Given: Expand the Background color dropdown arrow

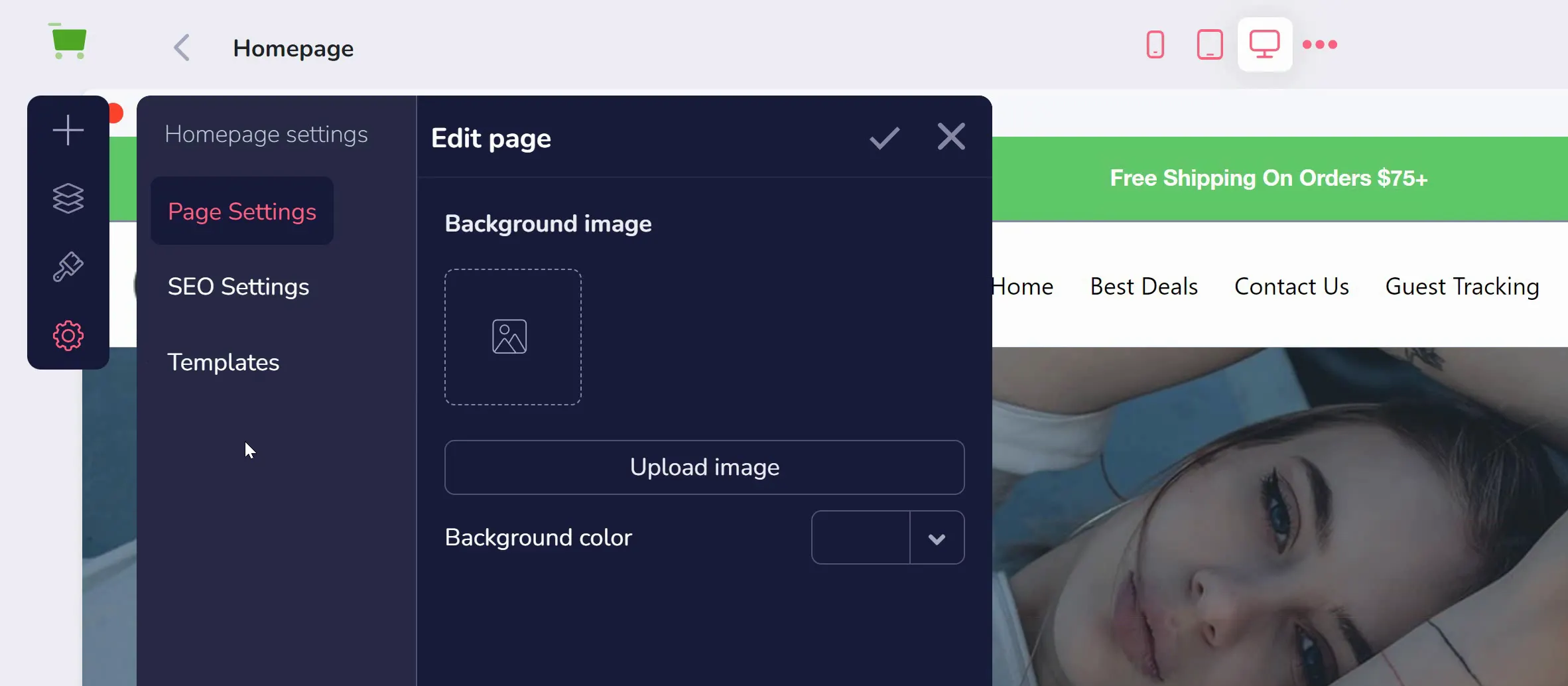Looking at the screenshot, I should coord(937,539).
